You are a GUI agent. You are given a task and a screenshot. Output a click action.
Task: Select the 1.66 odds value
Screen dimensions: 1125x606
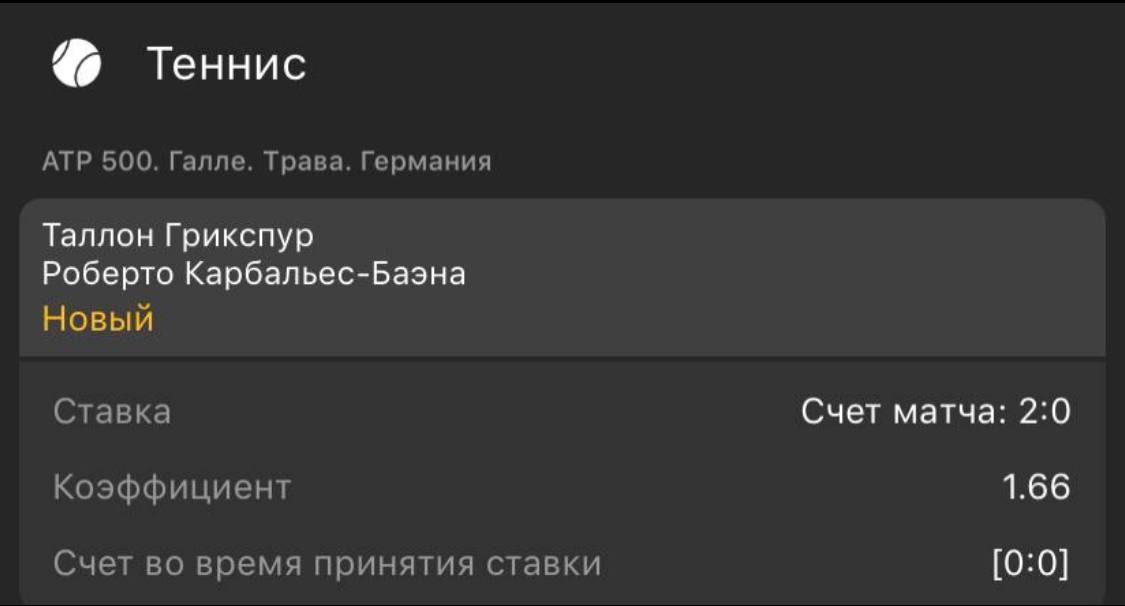point(1036,488)
